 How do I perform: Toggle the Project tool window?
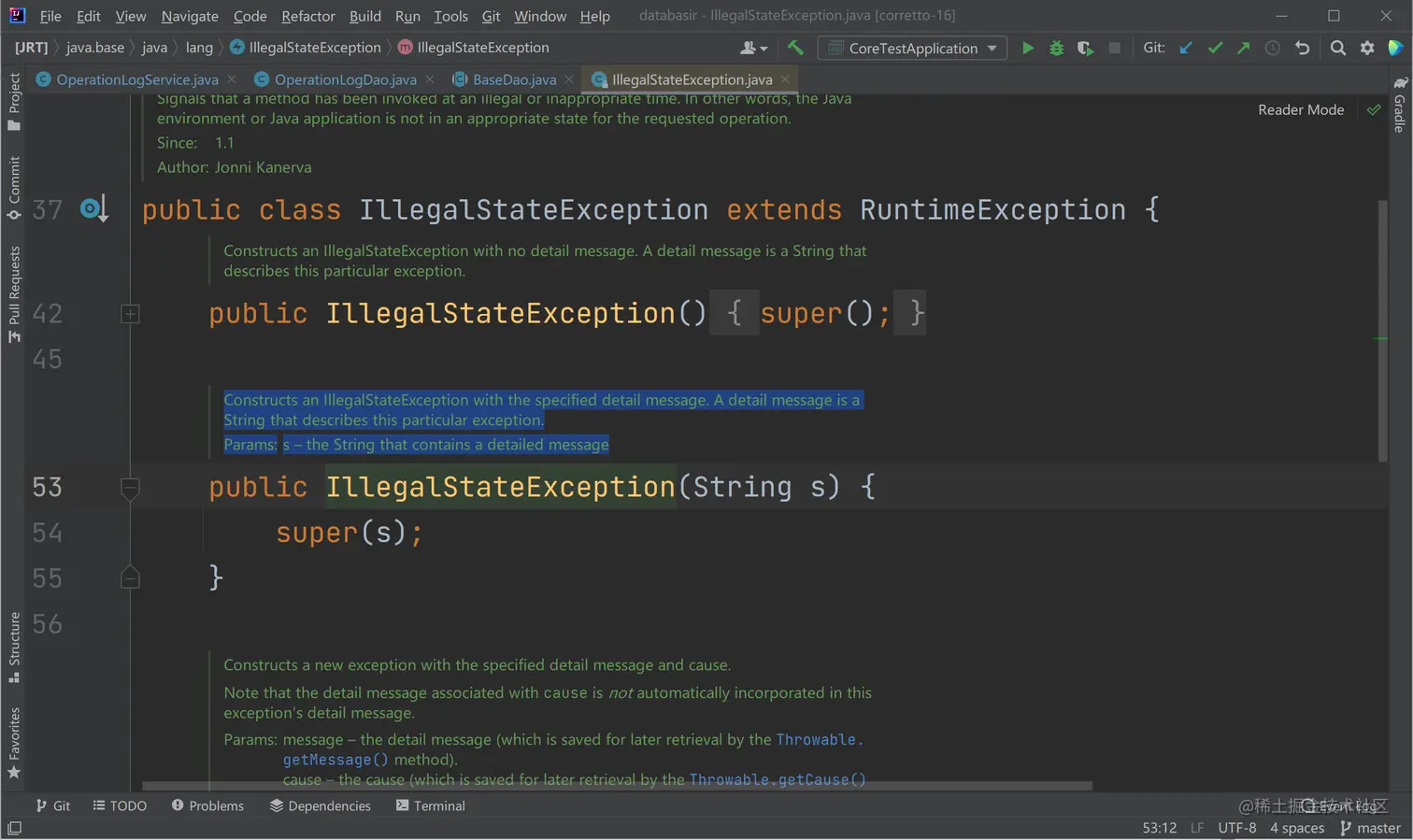point(14,102)
